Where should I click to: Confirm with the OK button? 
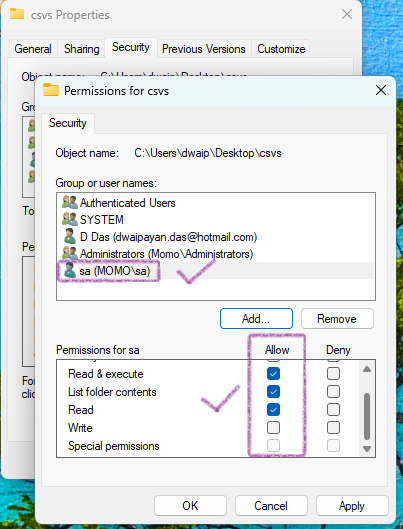[x=190, y=506]
